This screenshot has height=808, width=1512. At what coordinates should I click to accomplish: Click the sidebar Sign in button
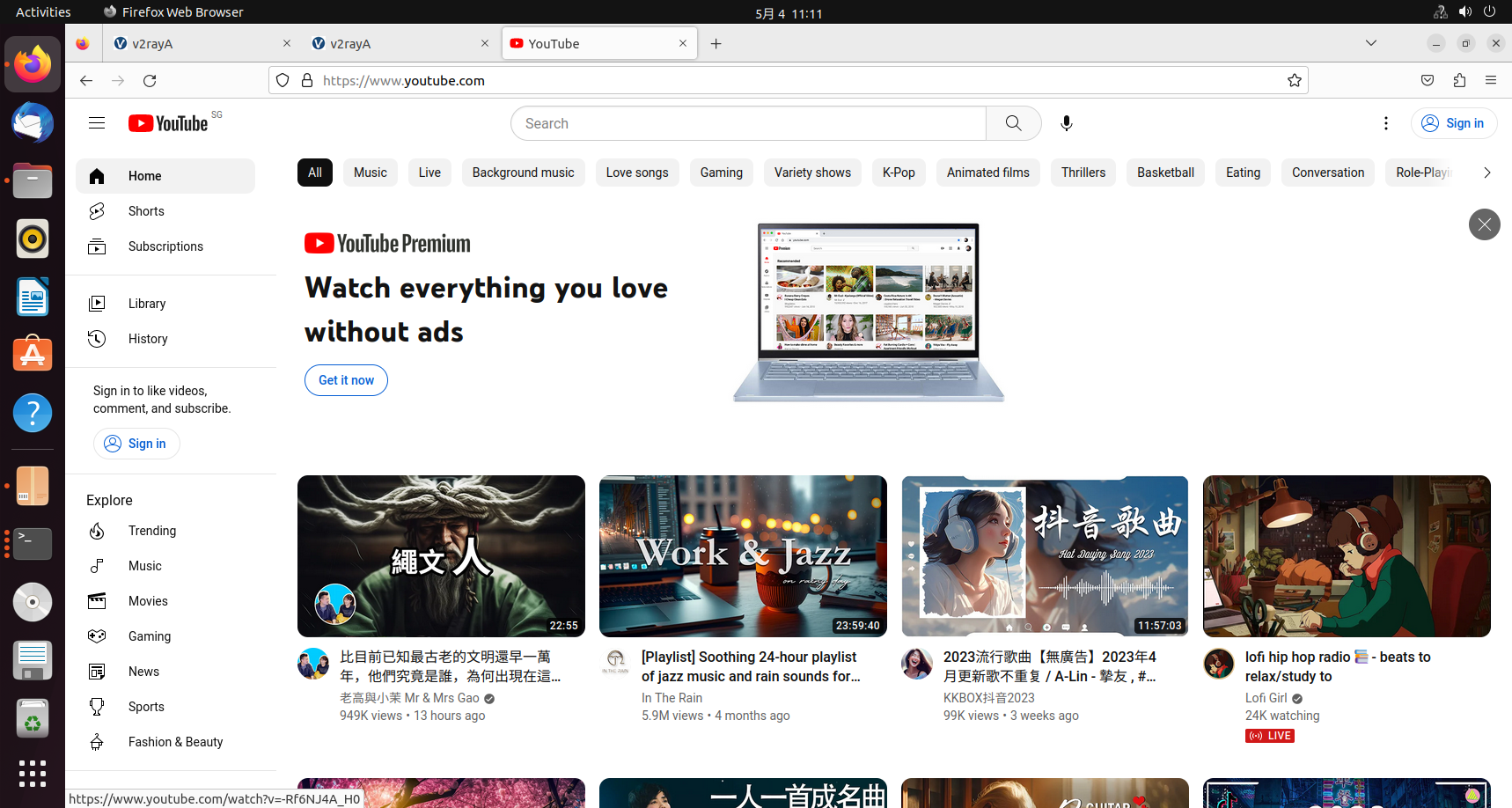(x=136, y=444)
